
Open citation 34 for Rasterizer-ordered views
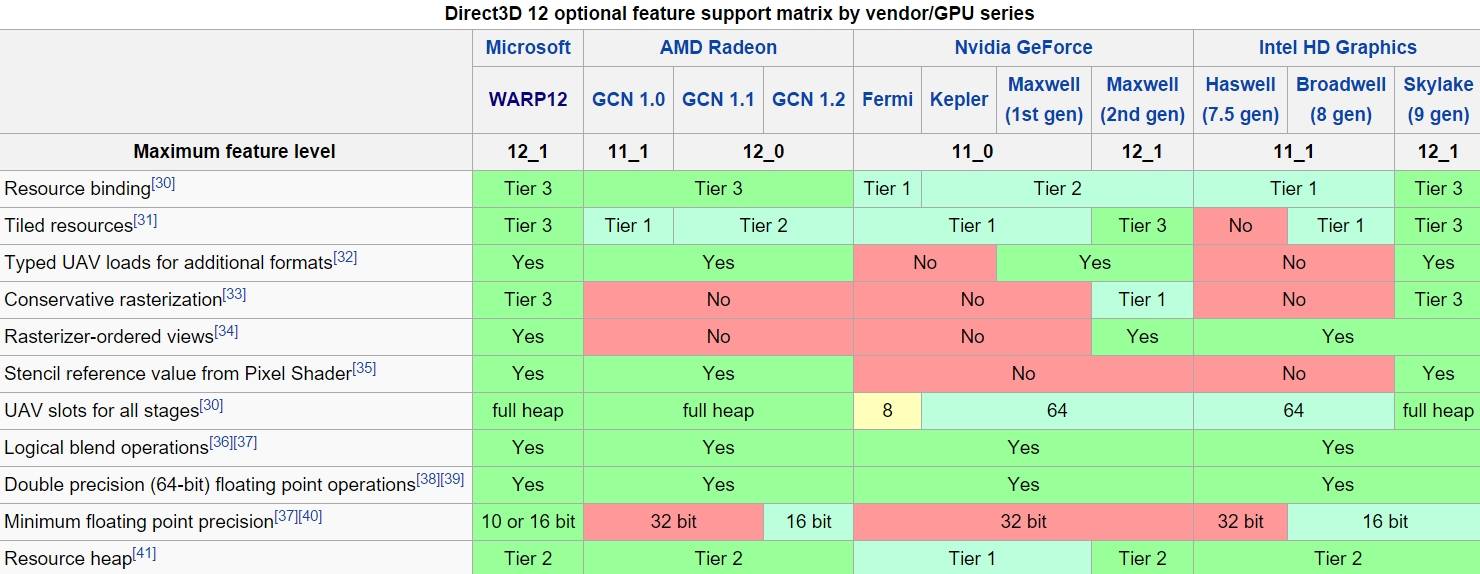[227, 332]
